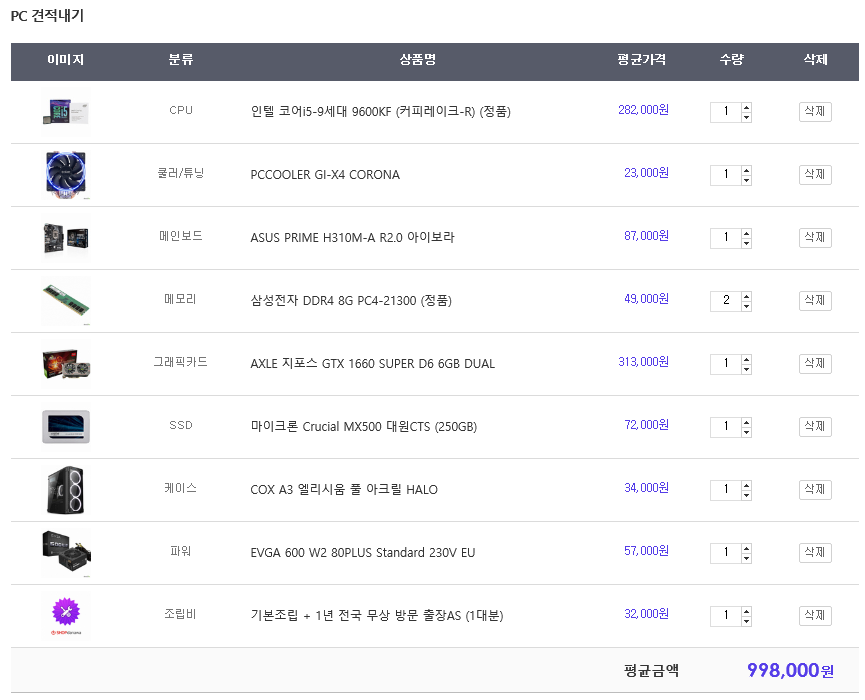Click the 분류 column header

(180, 59)
